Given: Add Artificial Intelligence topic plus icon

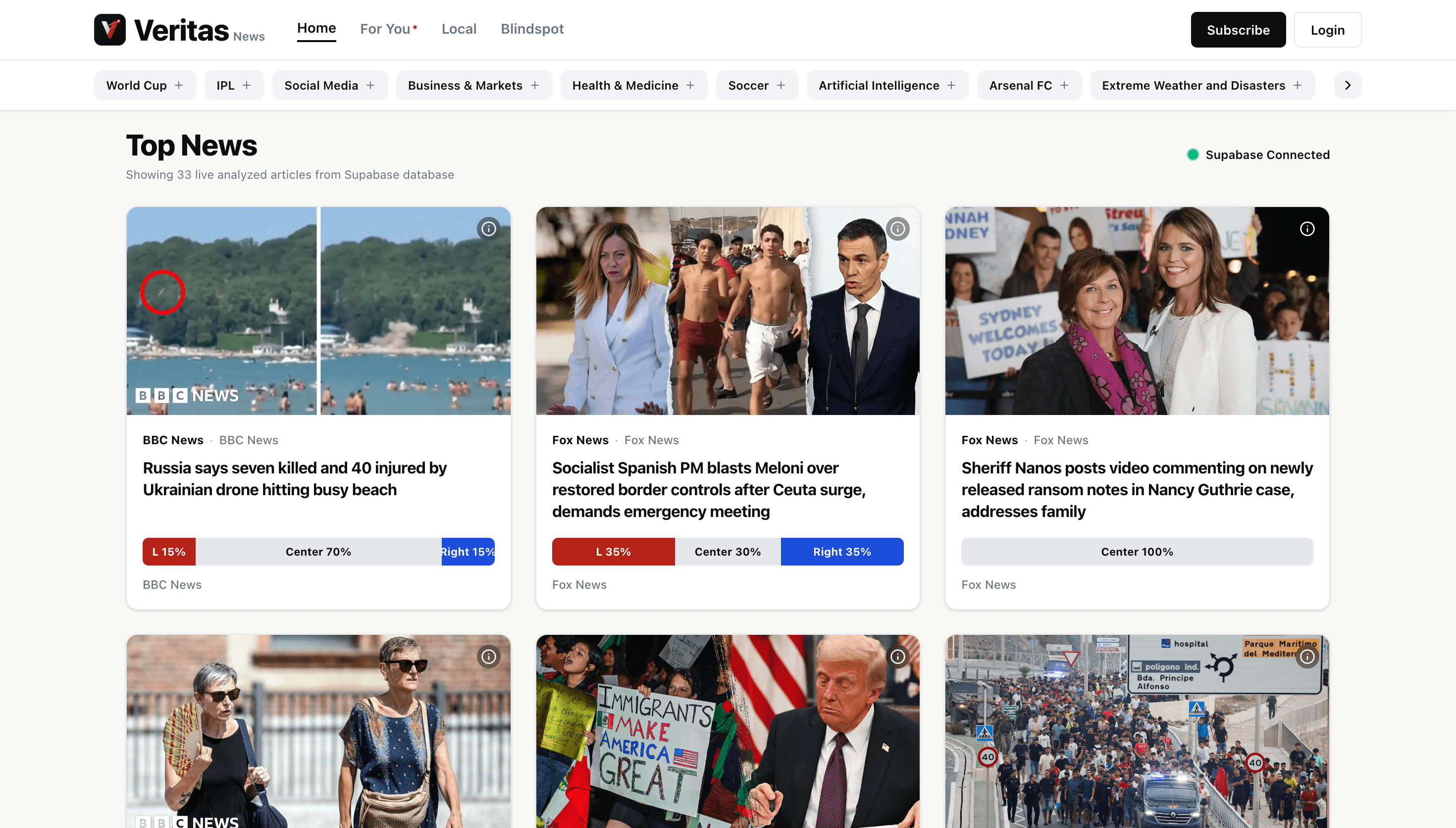Looking at the screenshot, I should 952,85.
